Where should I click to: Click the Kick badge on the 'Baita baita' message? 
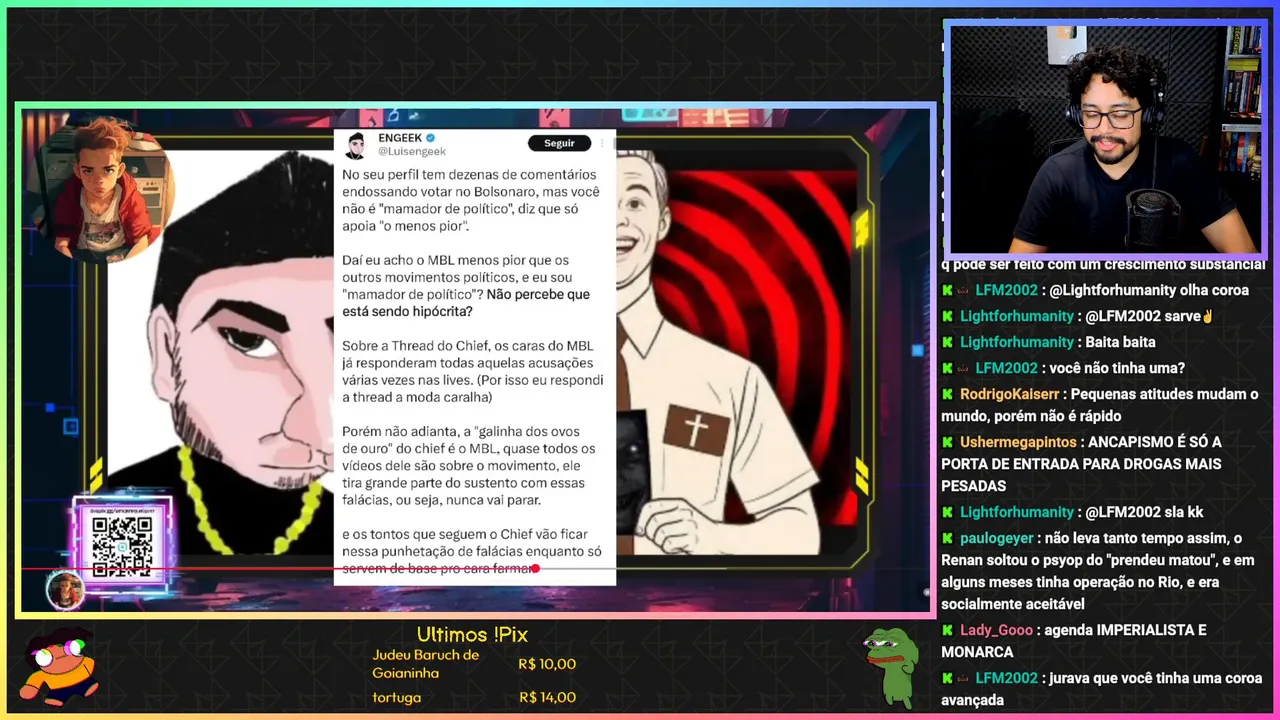click(947, 342)
